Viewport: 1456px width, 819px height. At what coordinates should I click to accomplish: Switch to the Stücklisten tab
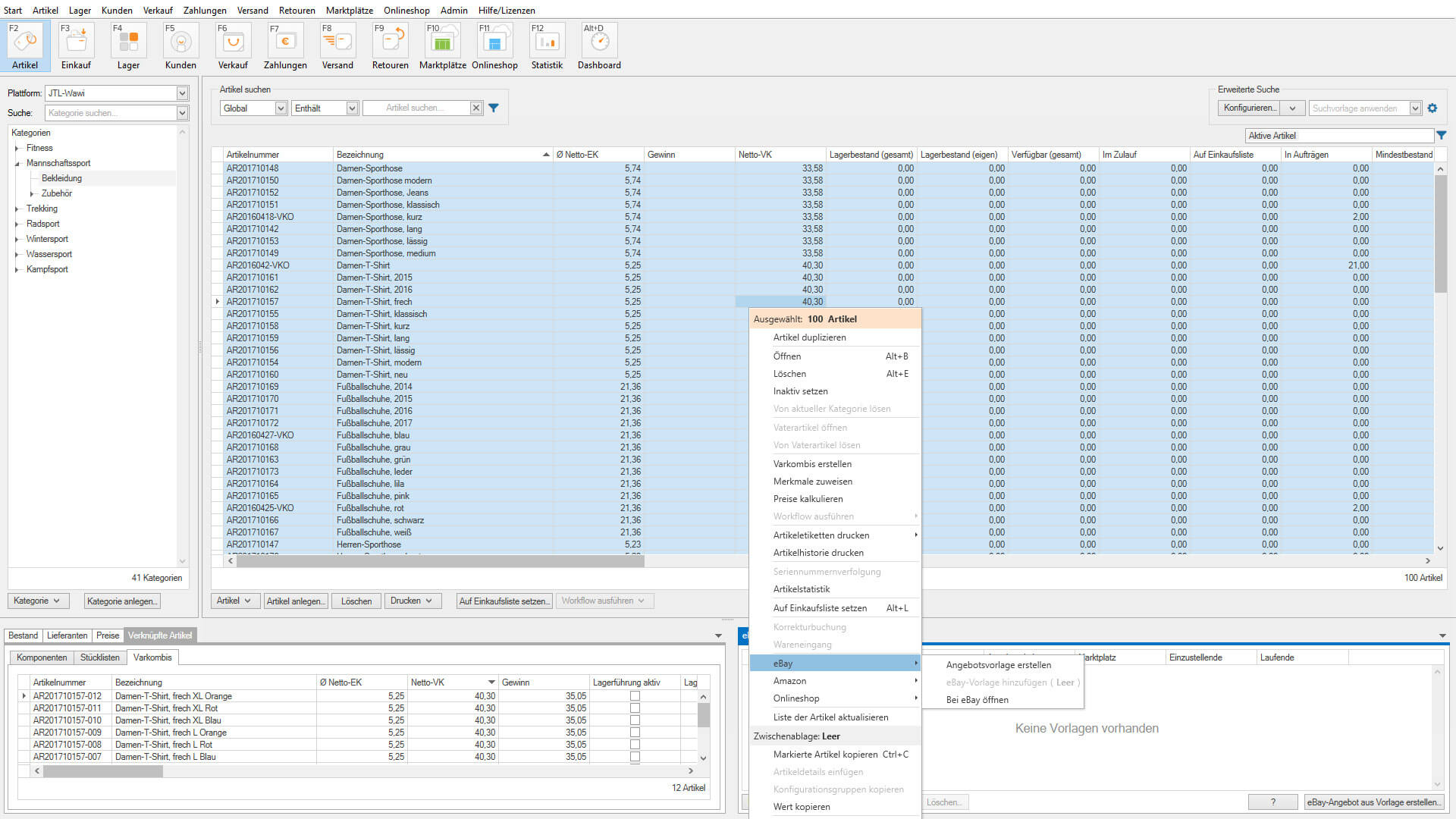click(99, 657)
